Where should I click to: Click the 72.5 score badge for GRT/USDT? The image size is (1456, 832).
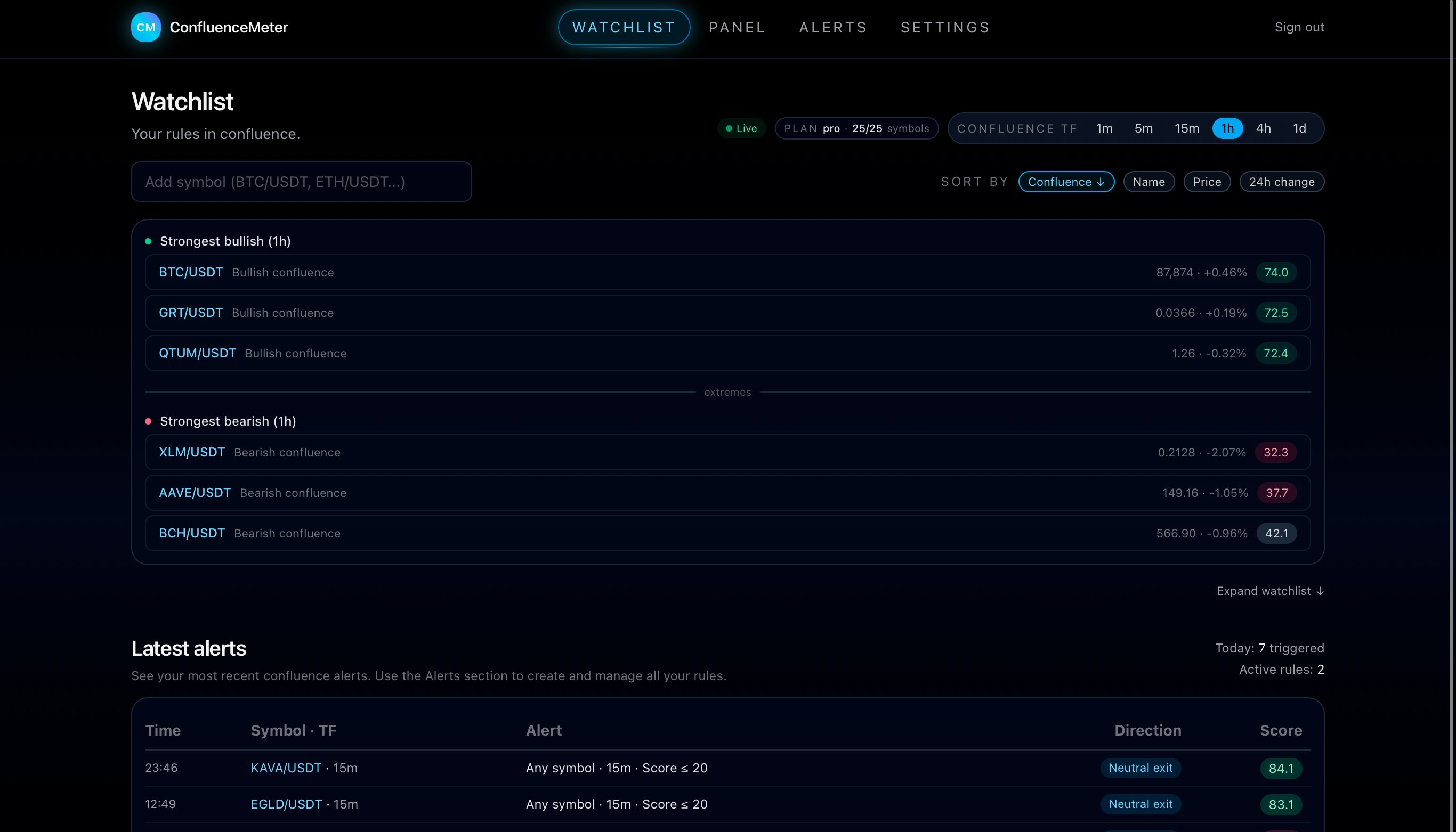pyautogui.click(x=1275, y=313)
